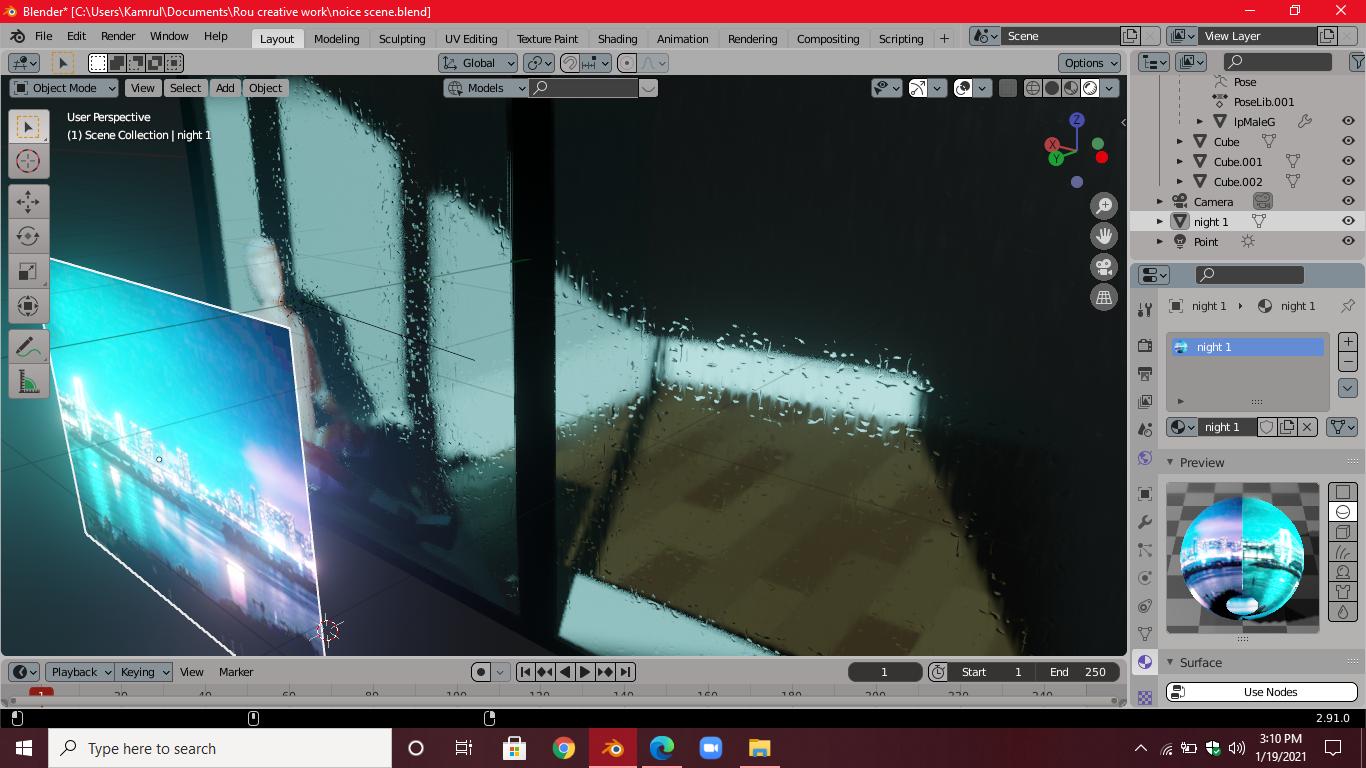Select the fluid drop preview shape
Screen dimensions: 1366x768
1343,612
